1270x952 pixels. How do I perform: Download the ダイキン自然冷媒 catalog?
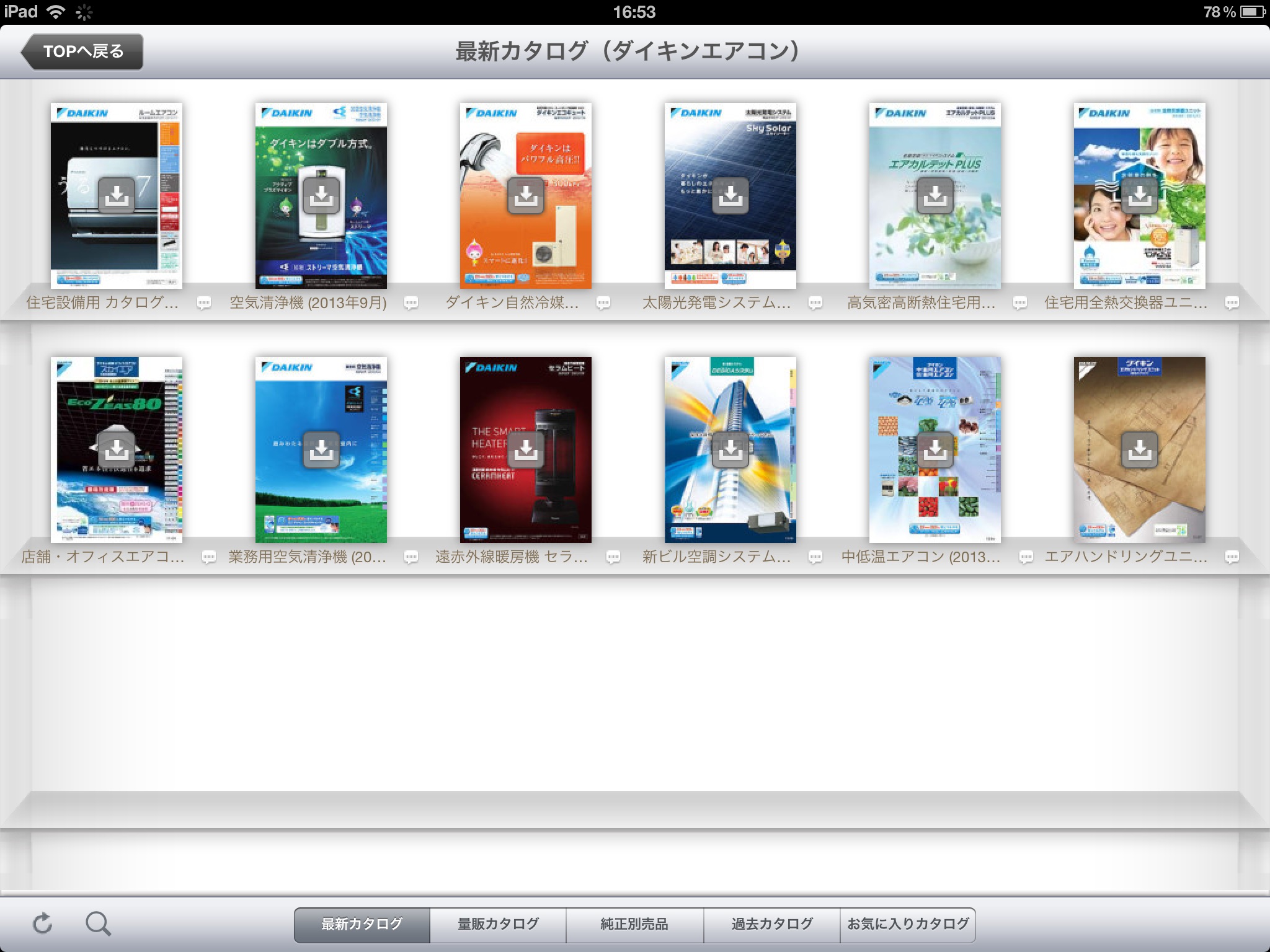(525, 196)
